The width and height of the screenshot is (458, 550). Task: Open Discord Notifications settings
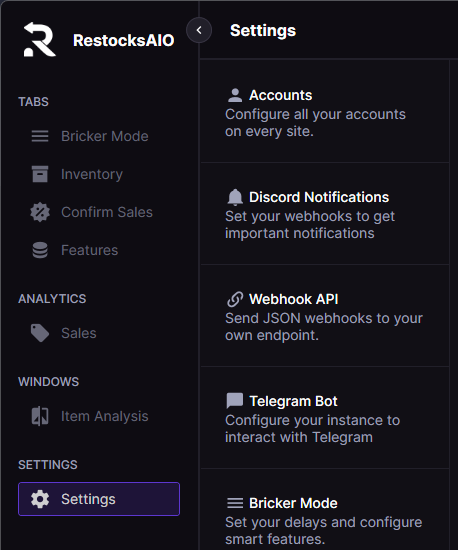click(x=325, y=214)
